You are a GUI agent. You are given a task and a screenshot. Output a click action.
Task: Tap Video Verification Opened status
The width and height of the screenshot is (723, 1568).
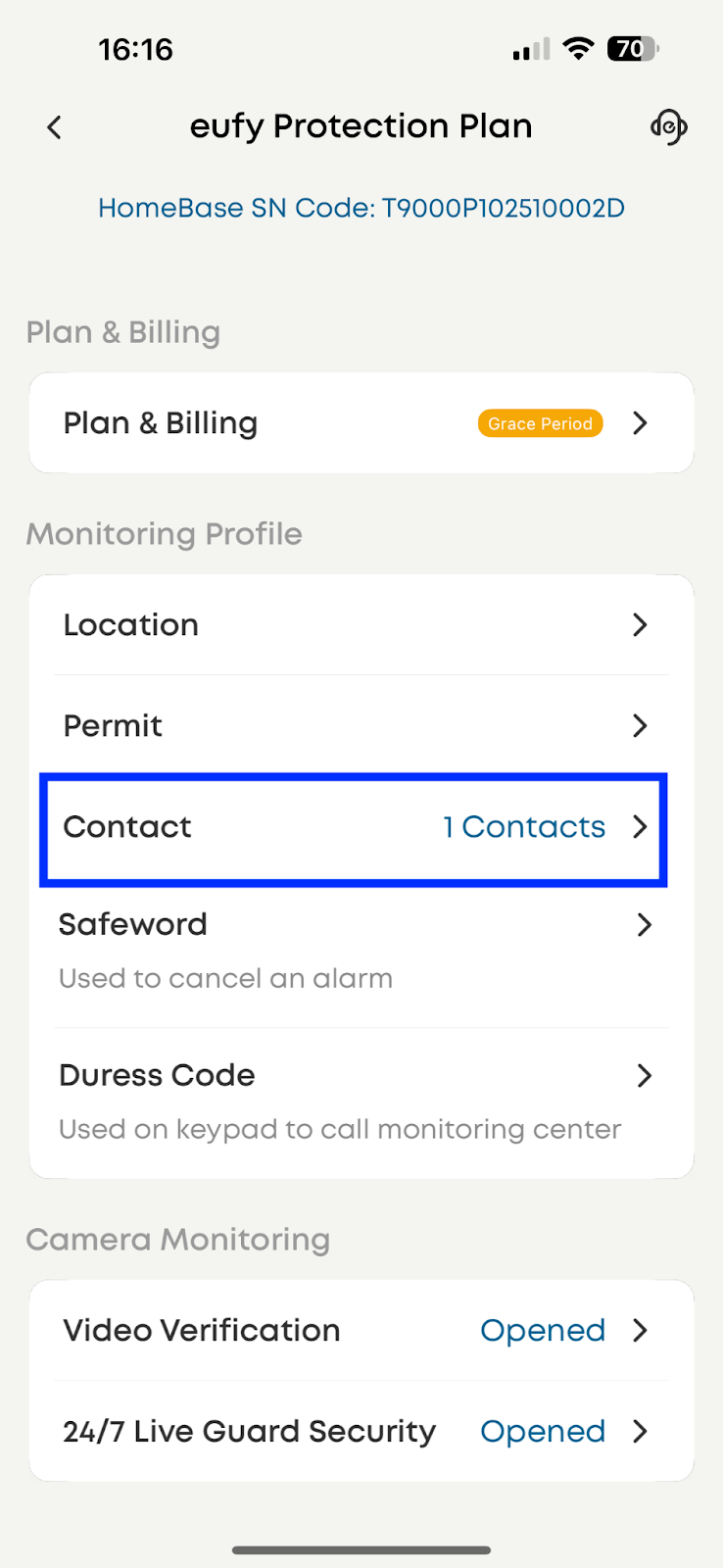click(543, 1331)
